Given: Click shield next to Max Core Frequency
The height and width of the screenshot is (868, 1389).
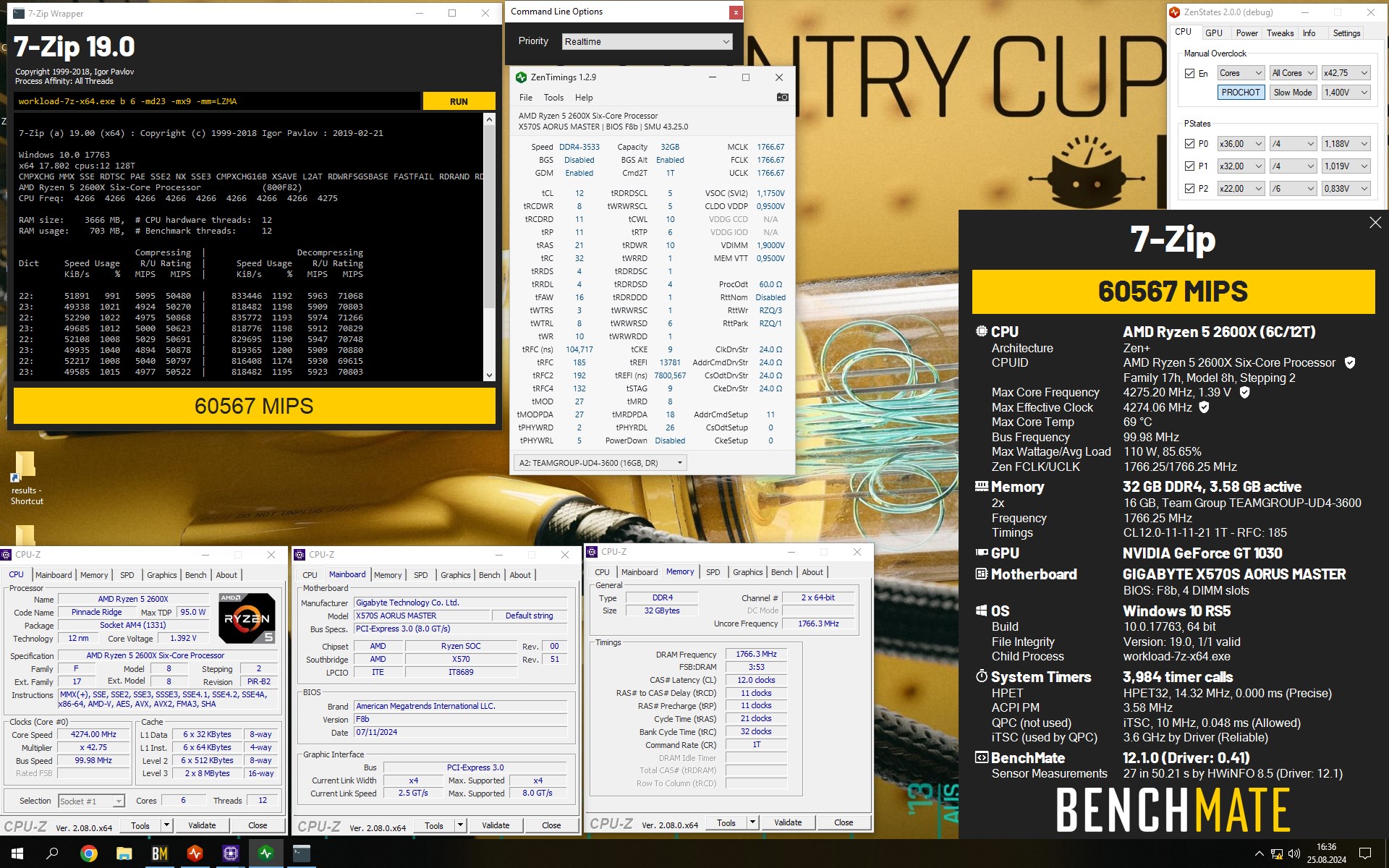Looking at the screenshot, I should (x=1245, y=392).
